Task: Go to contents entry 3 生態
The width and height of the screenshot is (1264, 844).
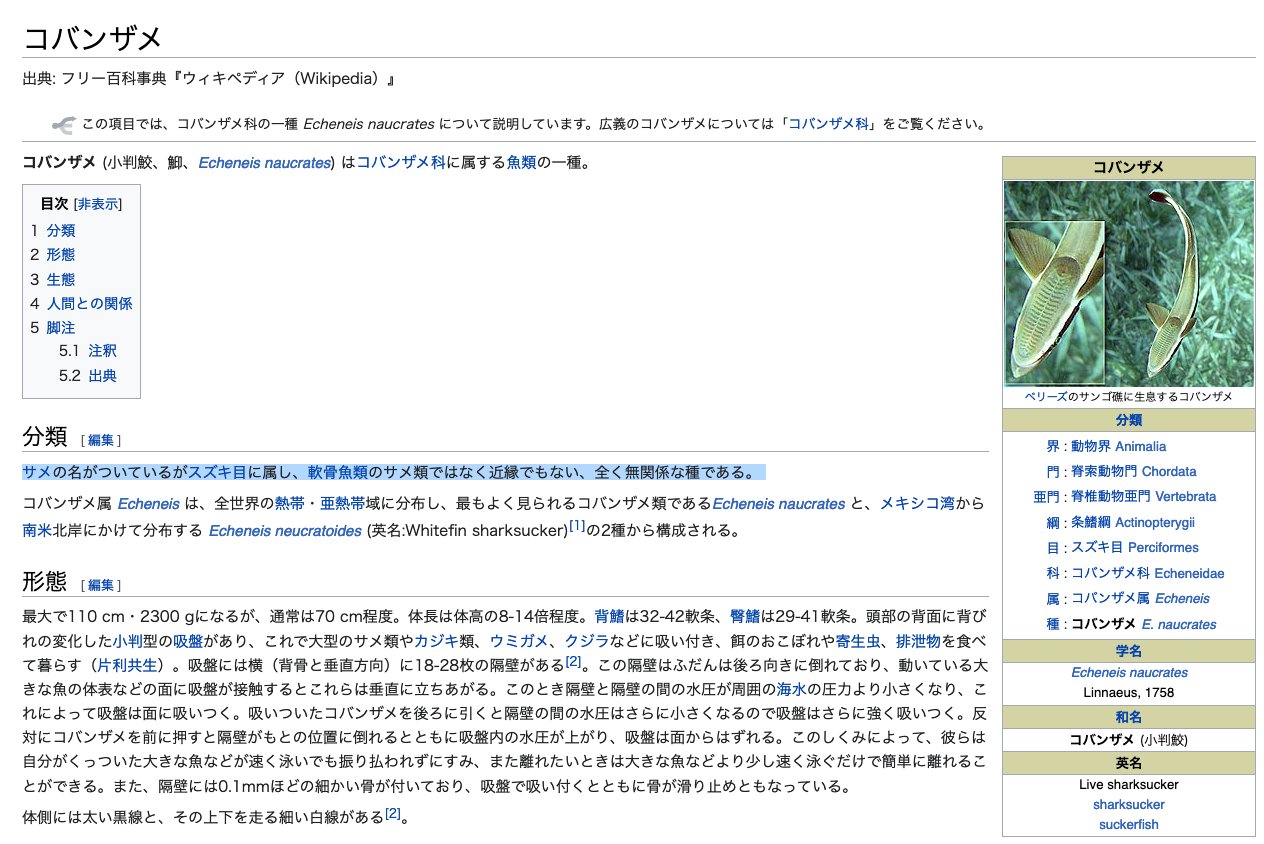Action: 60,279
